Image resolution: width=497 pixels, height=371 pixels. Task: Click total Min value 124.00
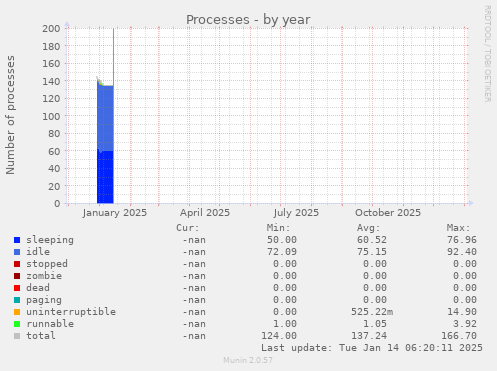point(279,336)
